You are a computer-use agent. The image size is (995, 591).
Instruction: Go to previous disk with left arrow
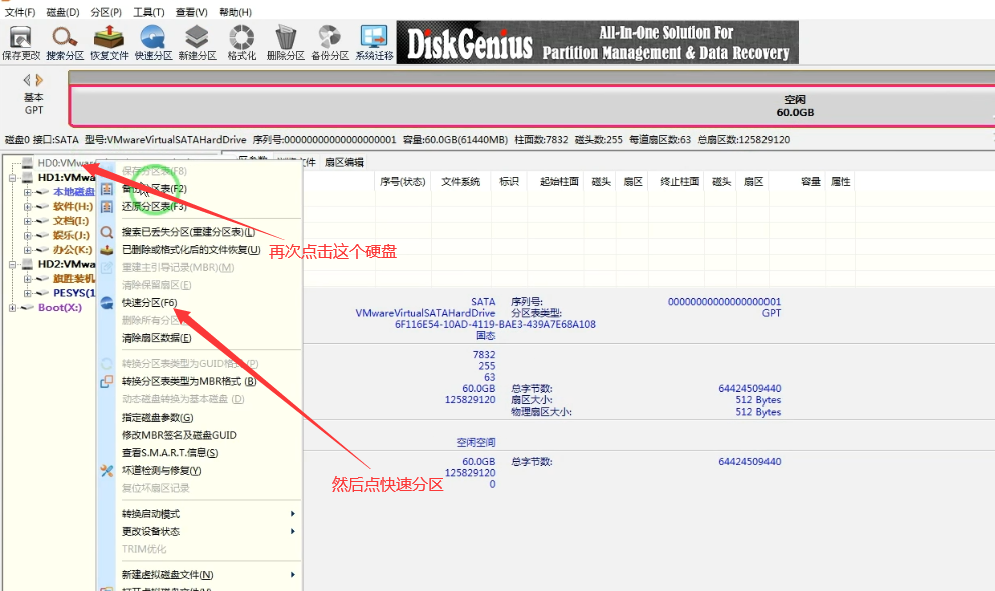pos(27,80)
